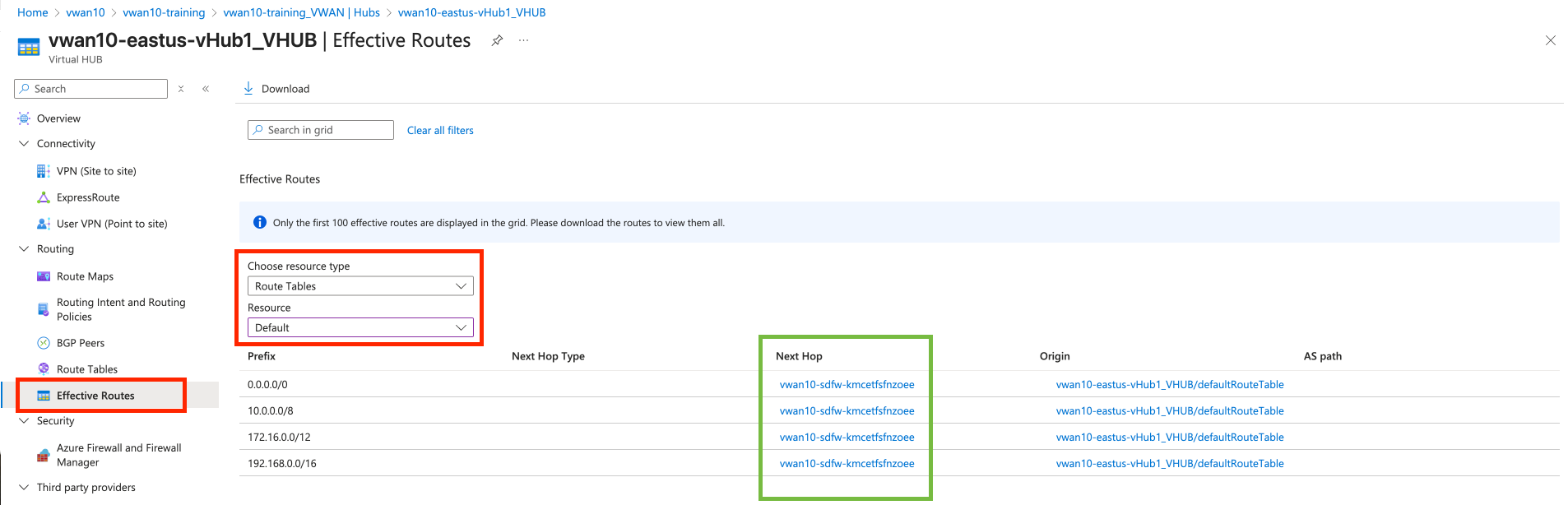Screen dimensions: 1568x505
Task: Go to BGP Peers page
Action: tap(80, 343)
